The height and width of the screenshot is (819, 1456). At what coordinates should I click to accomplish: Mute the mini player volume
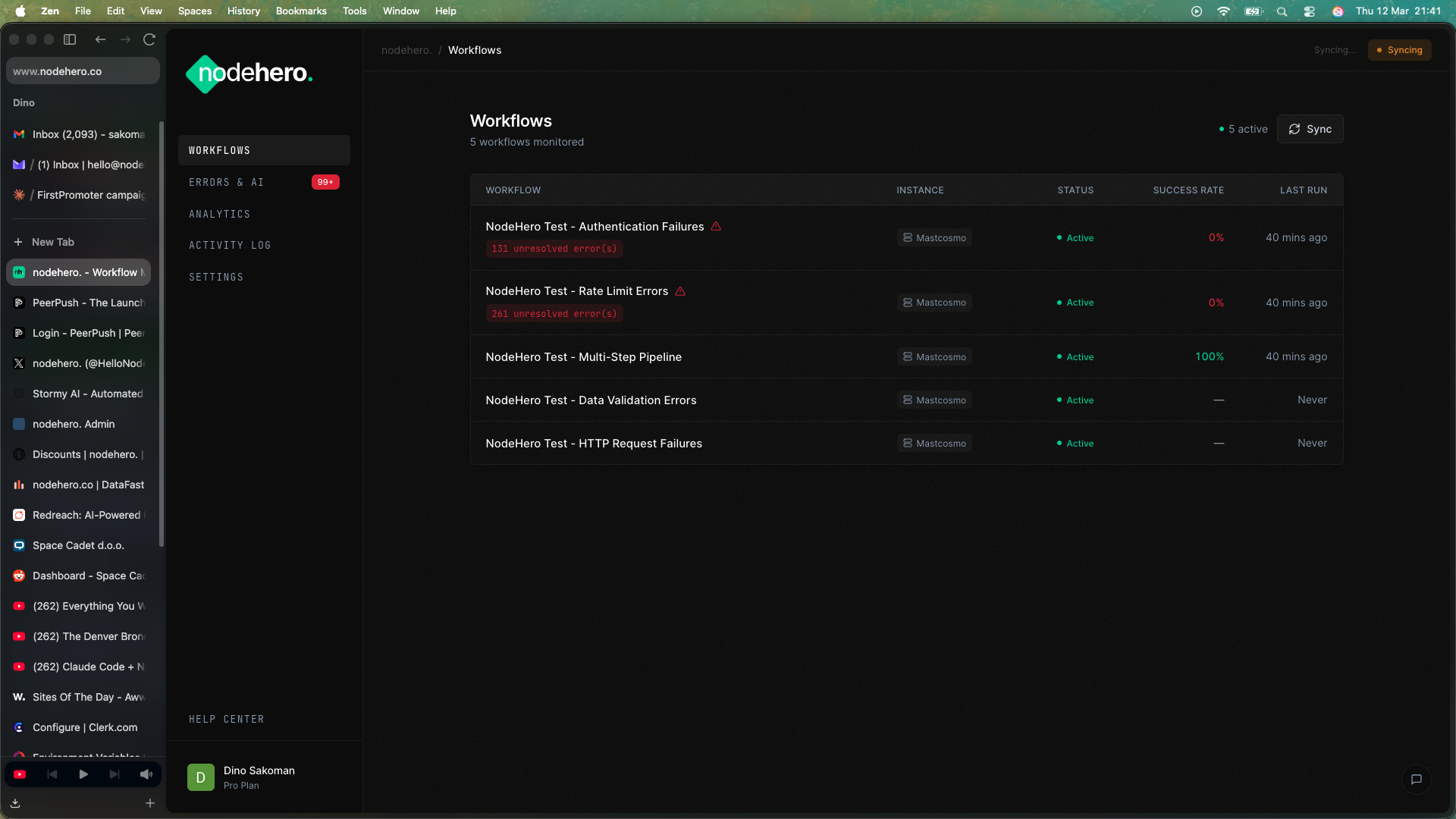pos(146,774)
